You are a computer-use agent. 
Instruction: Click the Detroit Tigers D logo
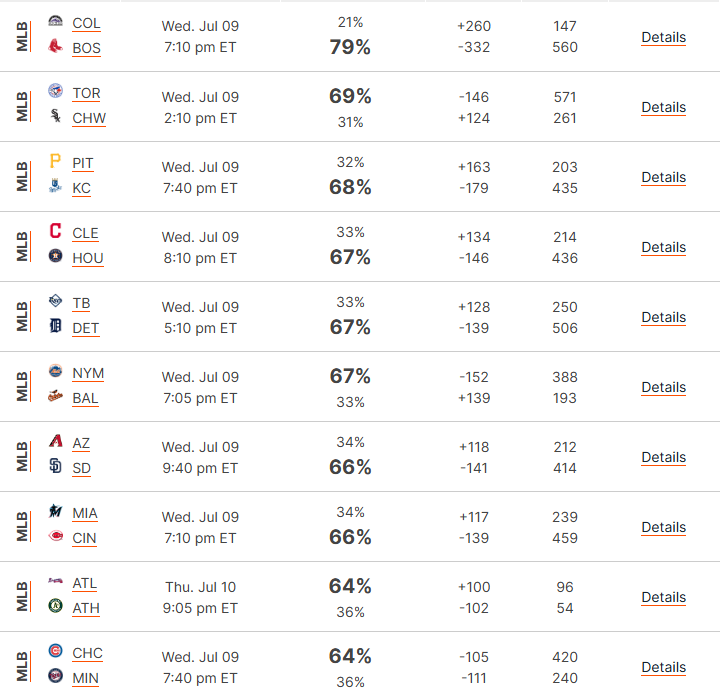[55, 326]
